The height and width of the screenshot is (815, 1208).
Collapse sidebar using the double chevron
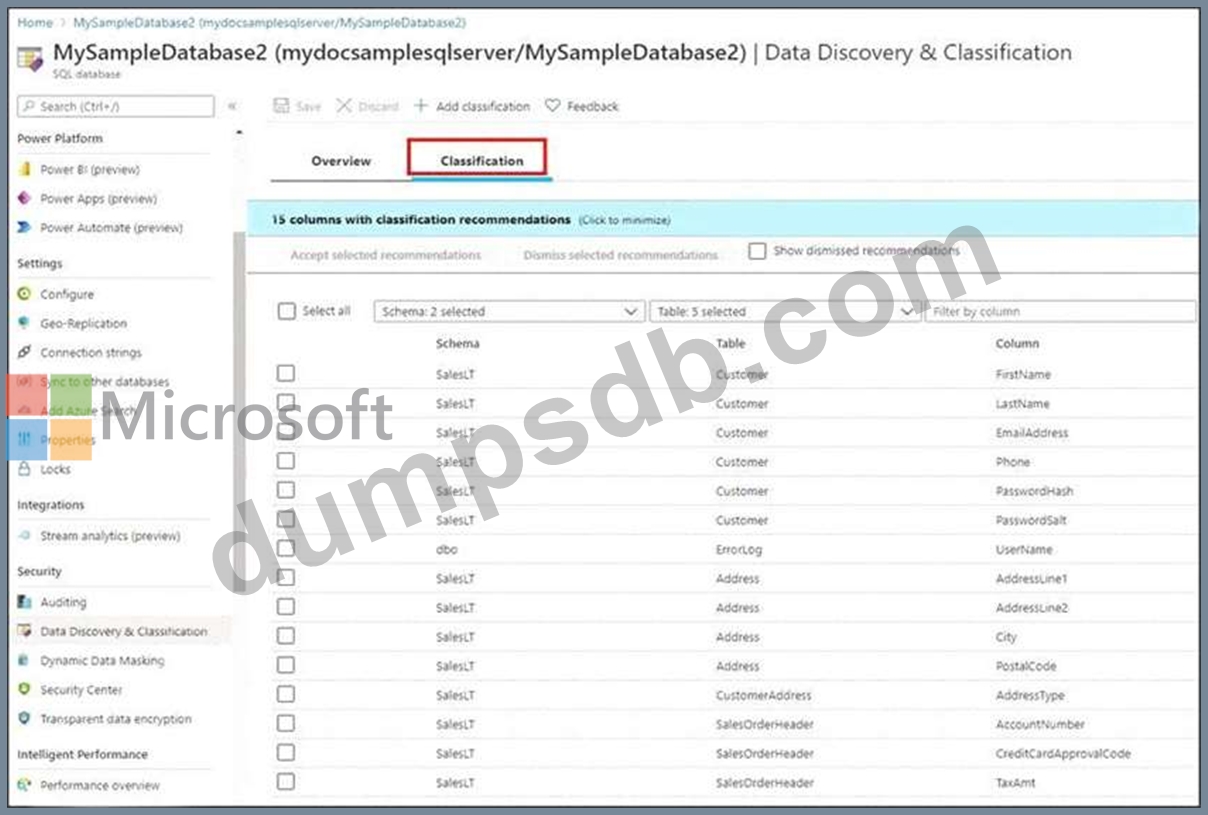[232, 106]
